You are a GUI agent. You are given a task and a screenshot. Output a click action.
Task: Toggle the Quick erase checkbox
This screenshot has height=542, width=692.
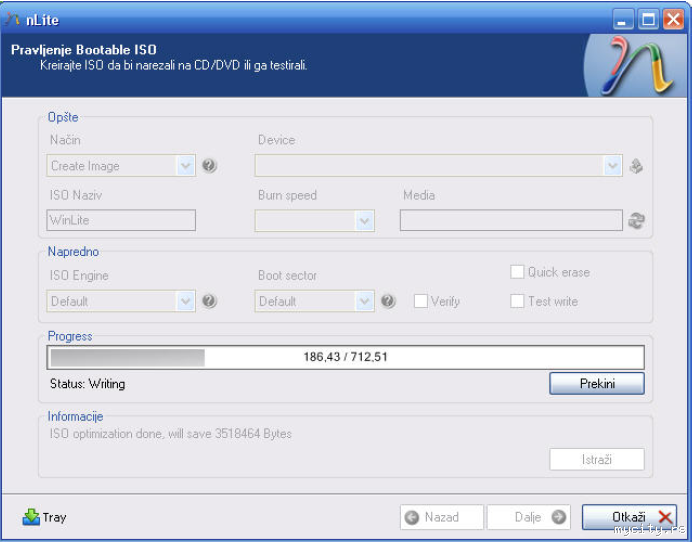point(517,272)
